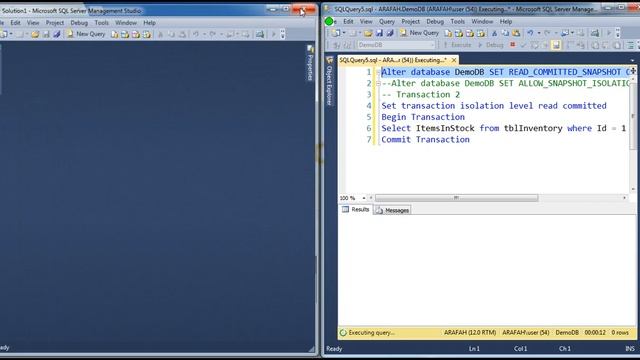Screen dimensions: 640x360
Task: Click 'Executing query...' status text
Action: 371,333
